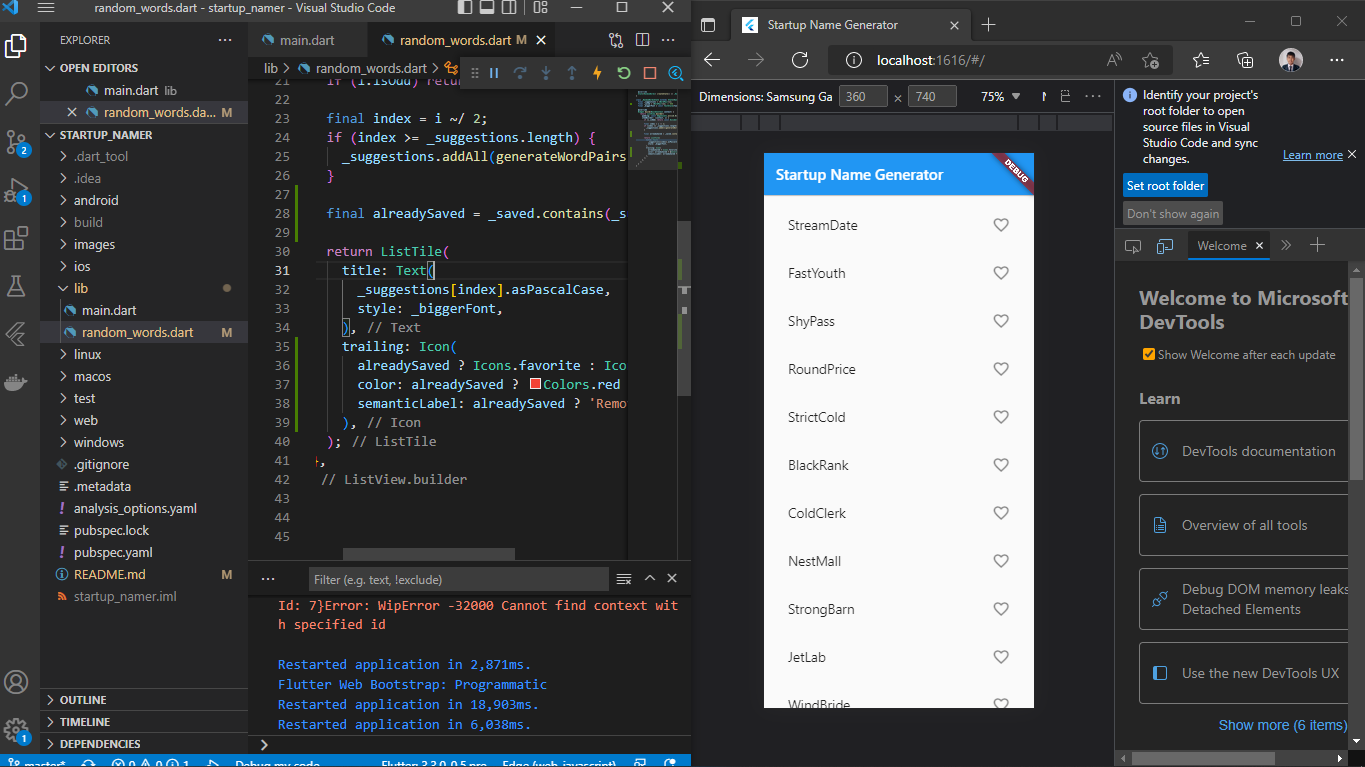
Task: Favorite the ColdClerk name
Action: (1001, 513)
